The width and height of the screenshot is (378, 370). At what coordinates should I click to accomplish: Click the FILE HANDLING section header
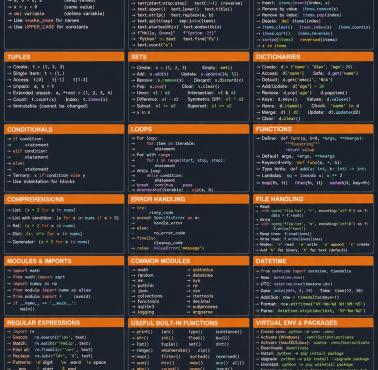pyautogui.click(x=313, y=199)
